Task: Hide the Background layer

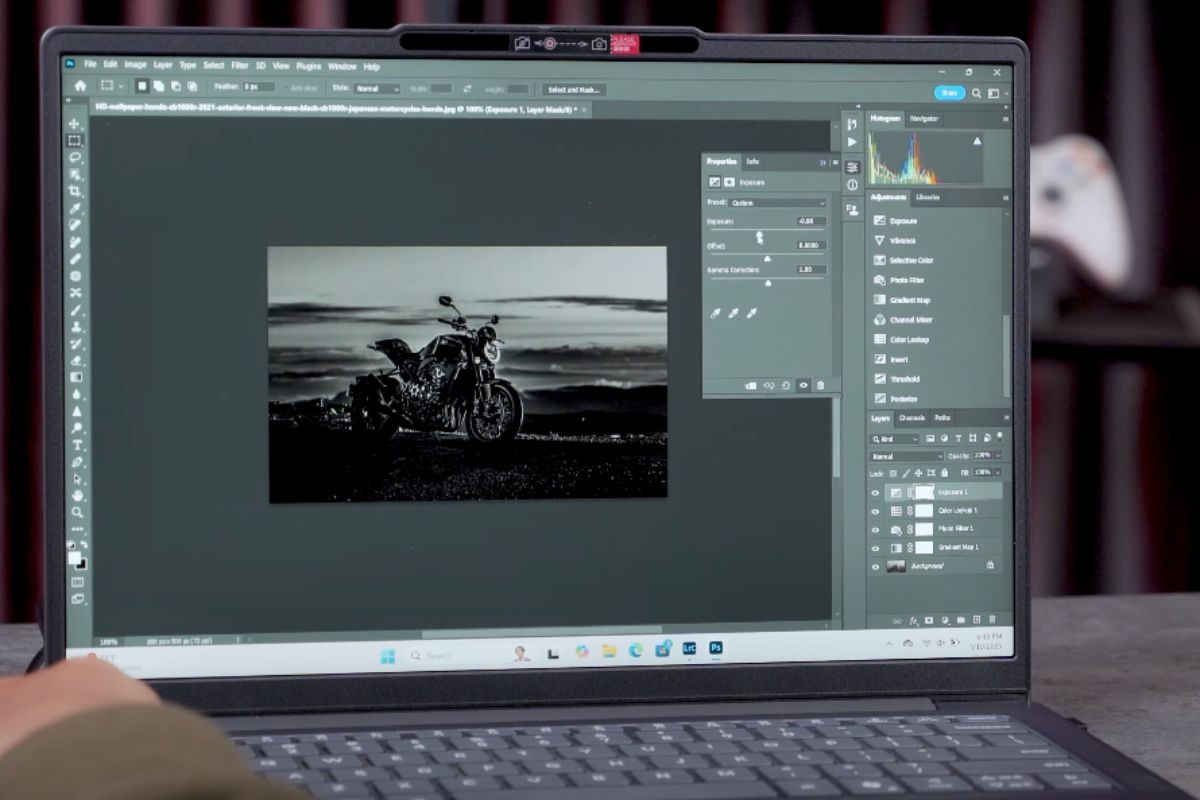Action: point(876,566)
